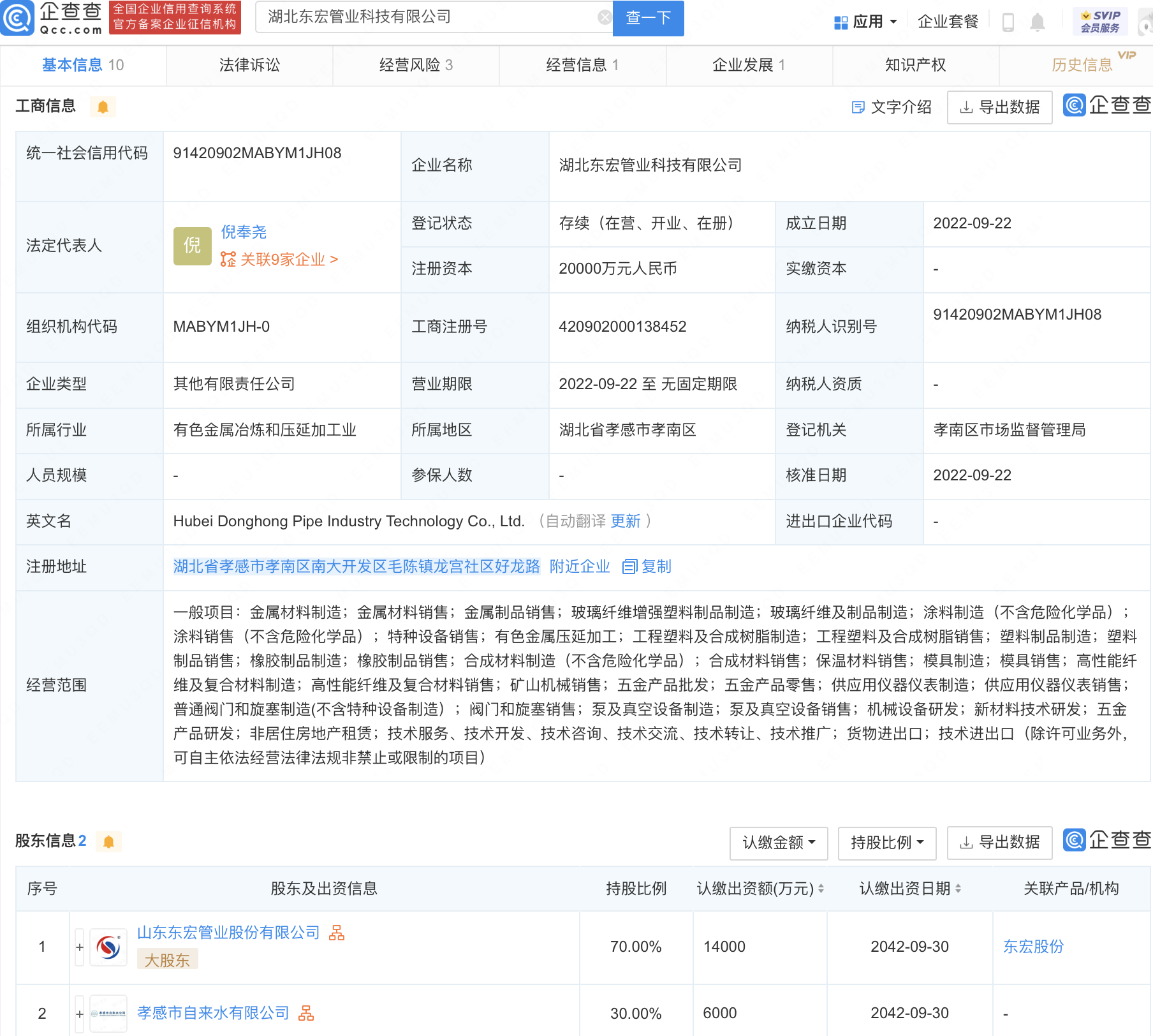Click the copy icon beside 复制

[629, 566]
